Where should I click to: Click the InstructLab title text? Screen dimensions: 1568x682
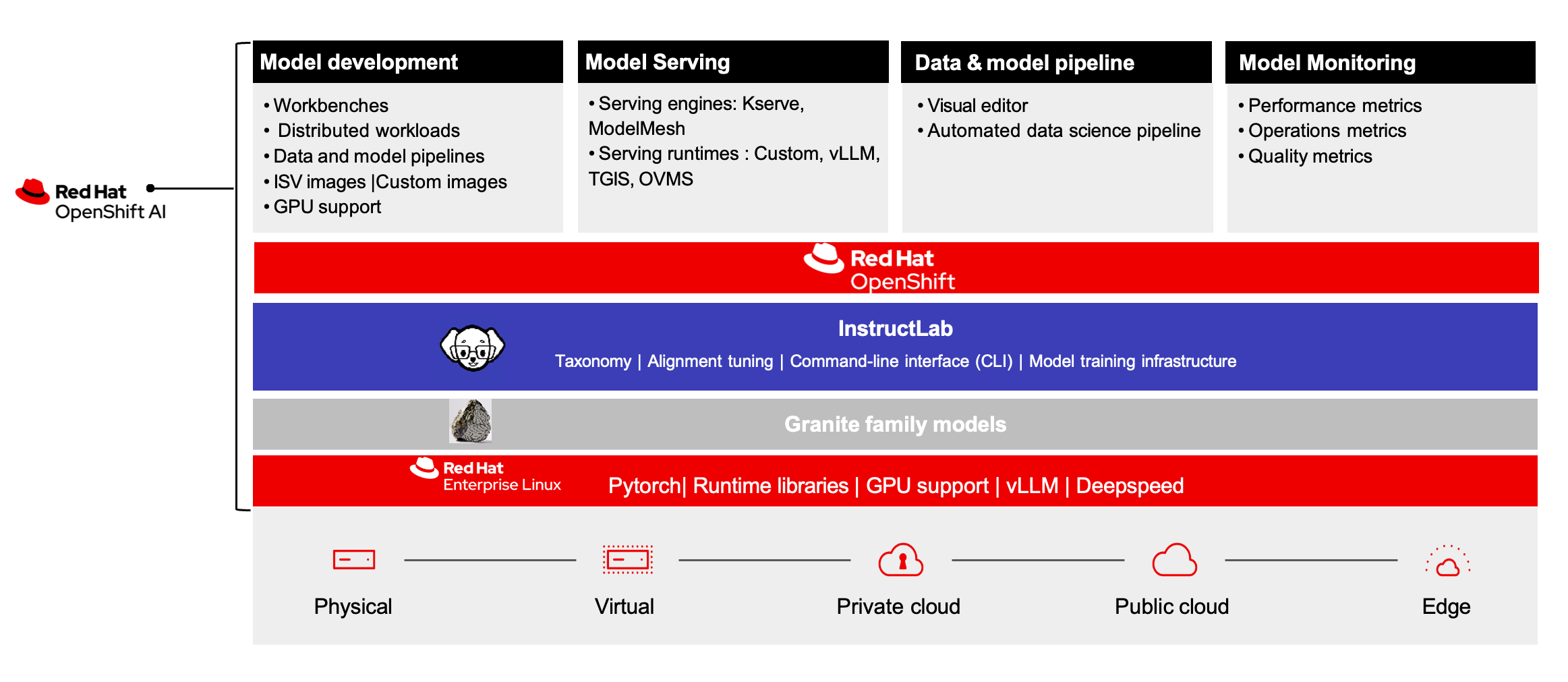[x=895, y=329]
